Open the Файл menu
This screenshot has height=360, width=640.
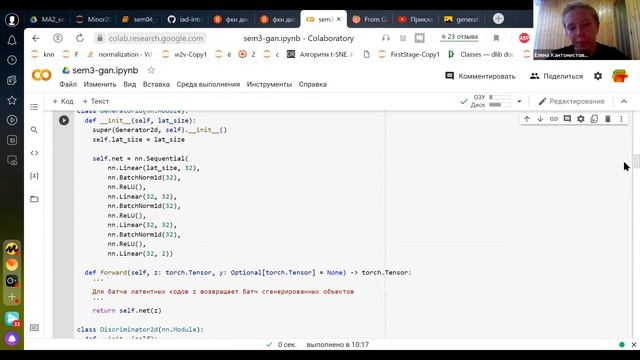pyautogui.click(x=68, y=84)
